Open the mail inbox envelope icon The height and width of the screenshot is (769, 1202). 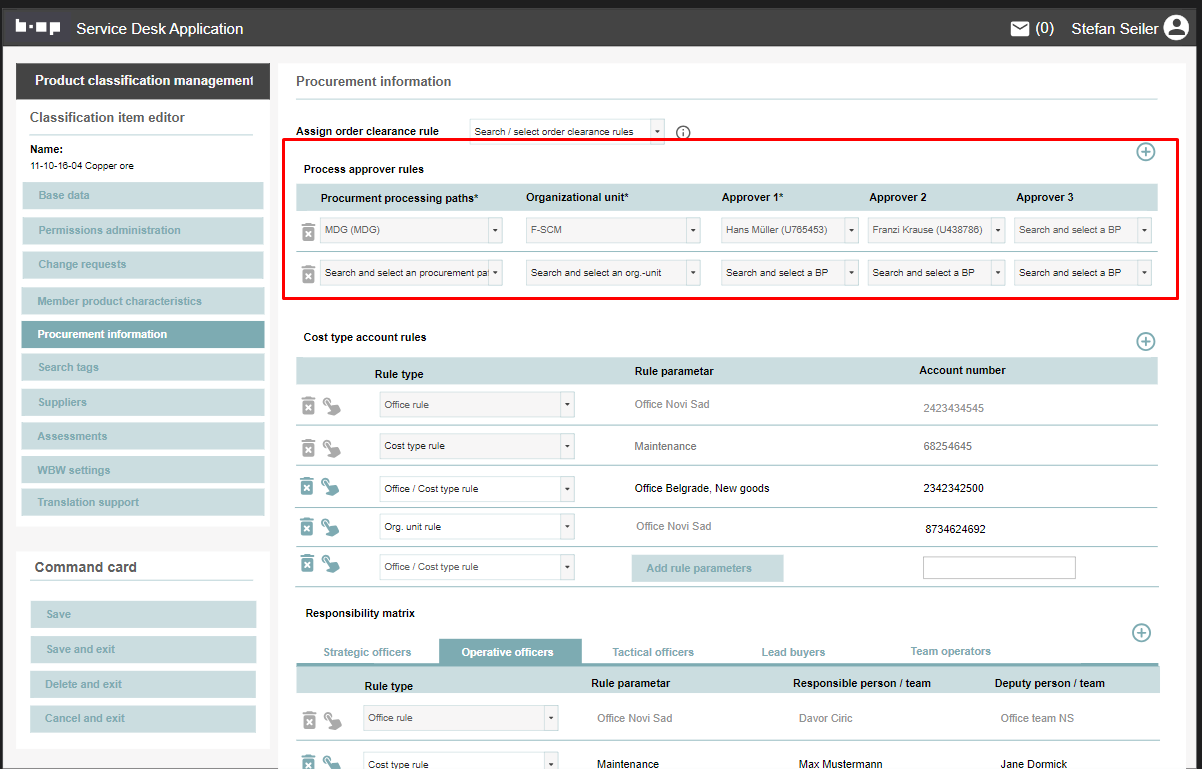(x=1019, y=29)
